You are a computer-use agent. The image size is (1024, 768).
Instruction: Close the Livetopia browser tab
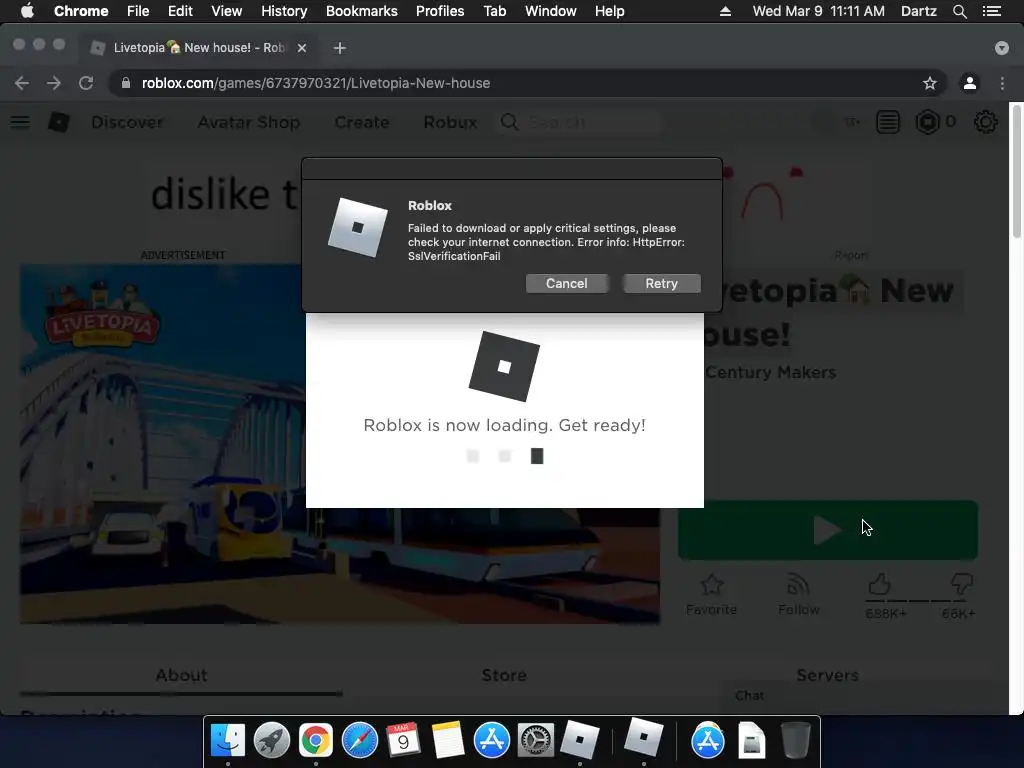point(302,48)
